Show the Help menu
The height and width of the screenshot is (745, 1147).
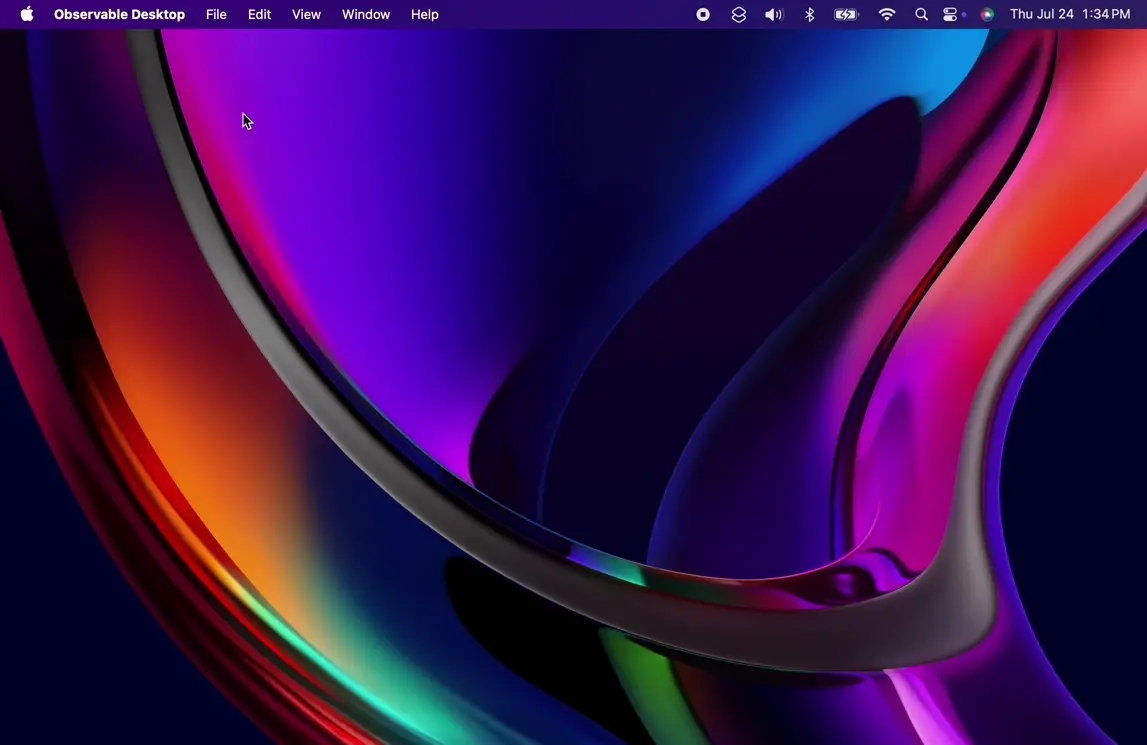tap(425, 14)
